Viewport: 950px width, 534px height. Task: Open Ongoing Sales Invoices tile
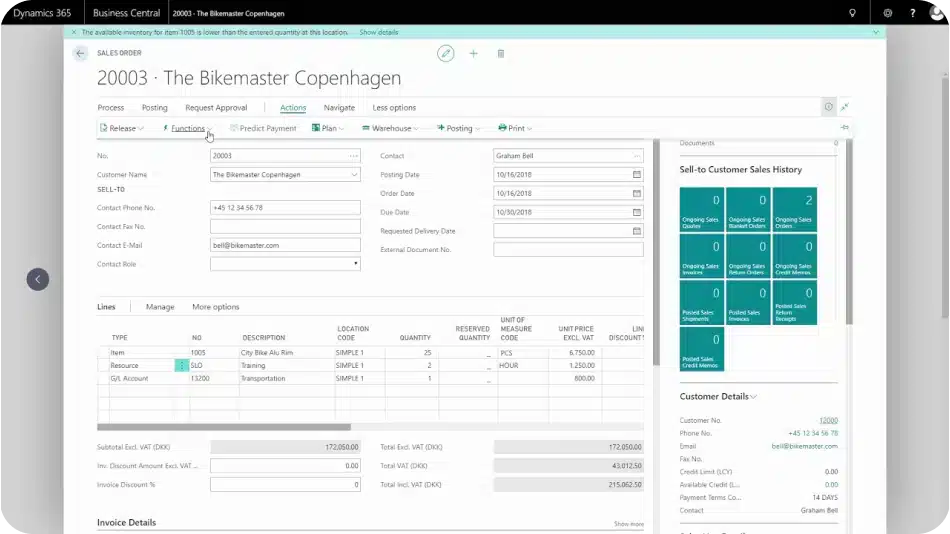point(702,256)
